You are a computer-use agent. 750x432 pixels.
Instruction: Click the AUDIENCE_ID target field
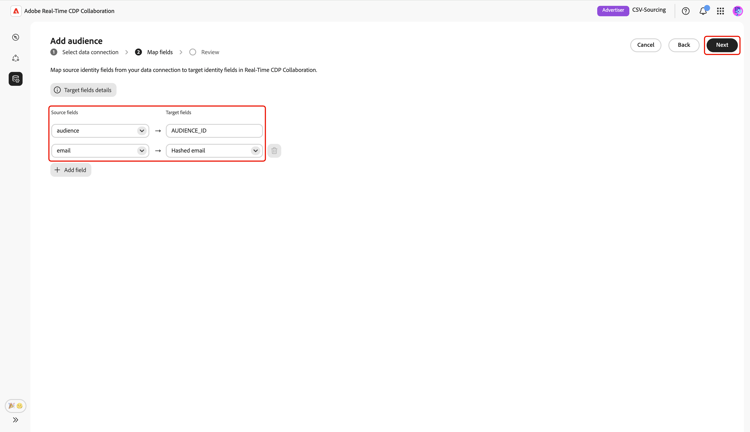[214, 131]
